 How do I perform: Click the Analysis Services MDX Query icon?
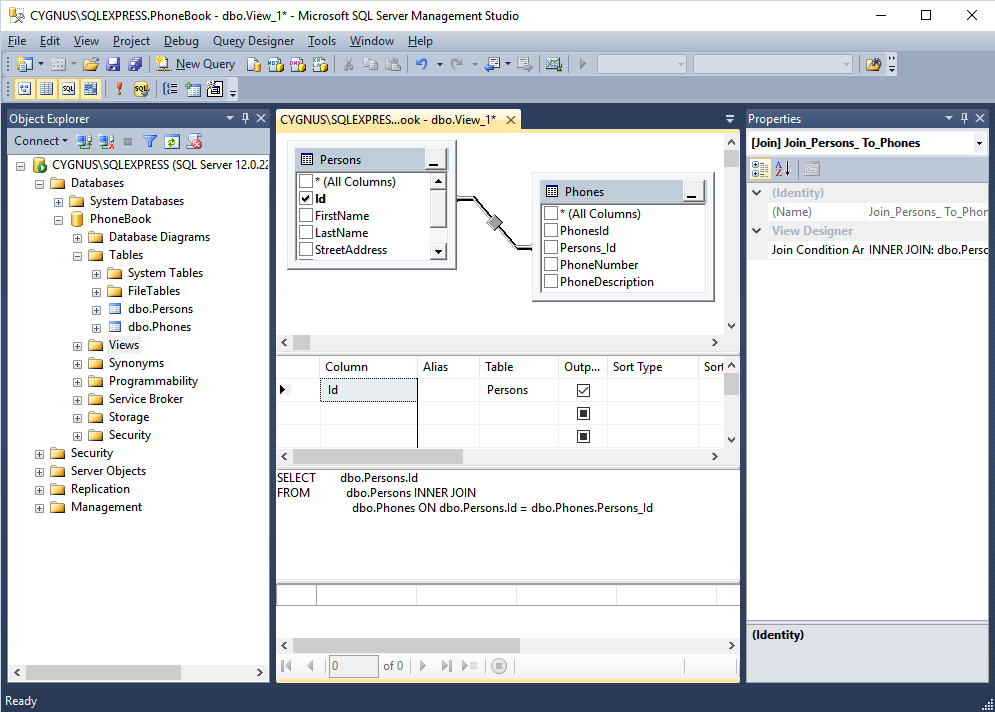276,64
